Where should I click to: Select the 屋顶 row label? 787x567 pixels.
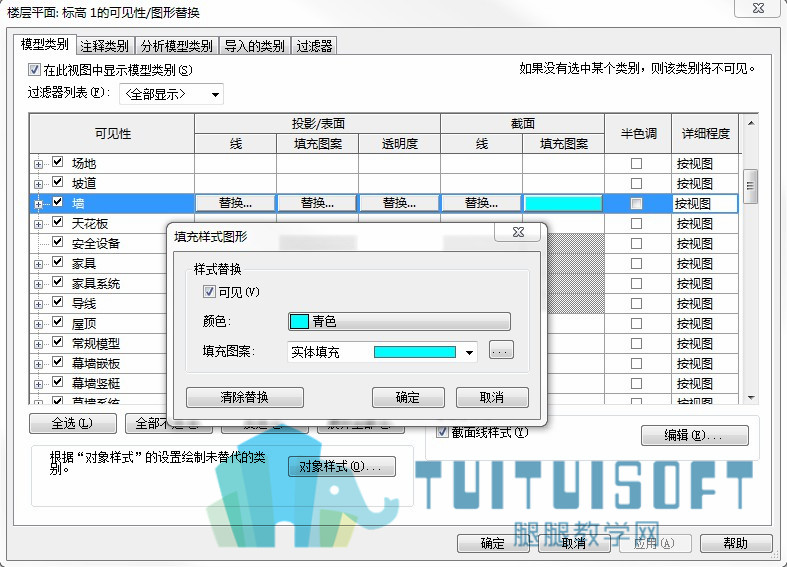coord(84,324)
